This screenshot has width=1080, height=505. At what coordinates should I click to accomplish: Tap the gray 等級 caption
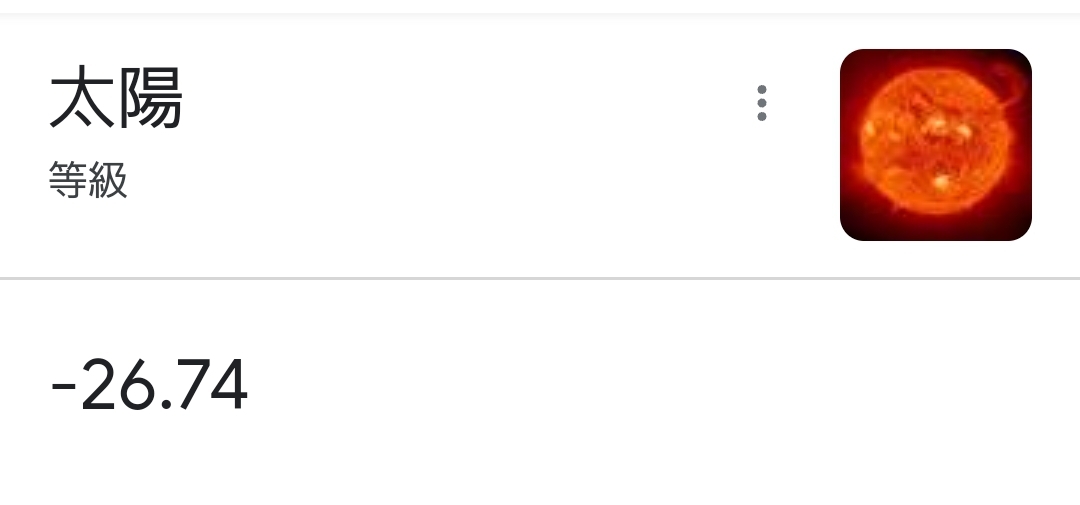88,182
